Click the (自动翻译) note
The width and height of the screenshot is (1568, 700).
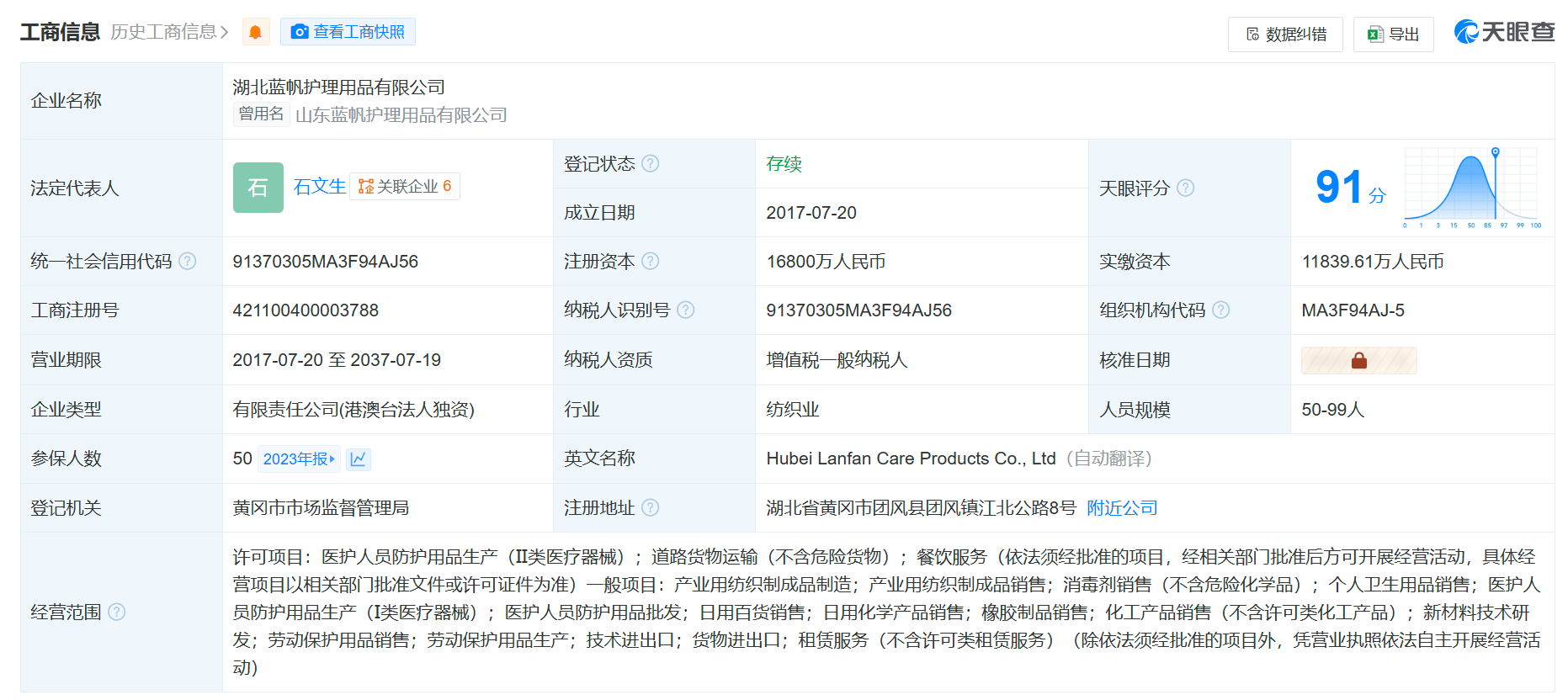1109,459
